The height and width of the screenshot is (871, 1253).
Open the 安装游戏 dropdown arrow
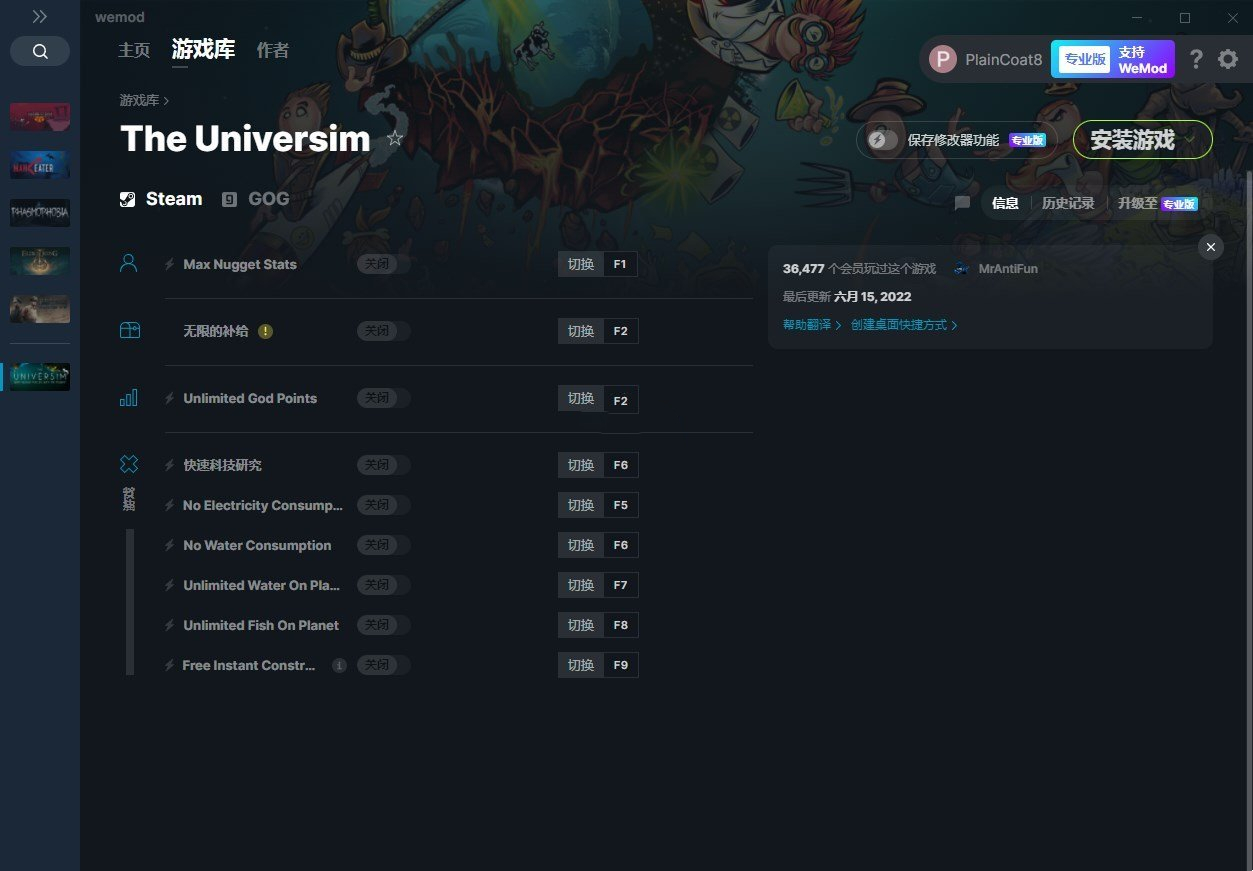point(1190,140)
